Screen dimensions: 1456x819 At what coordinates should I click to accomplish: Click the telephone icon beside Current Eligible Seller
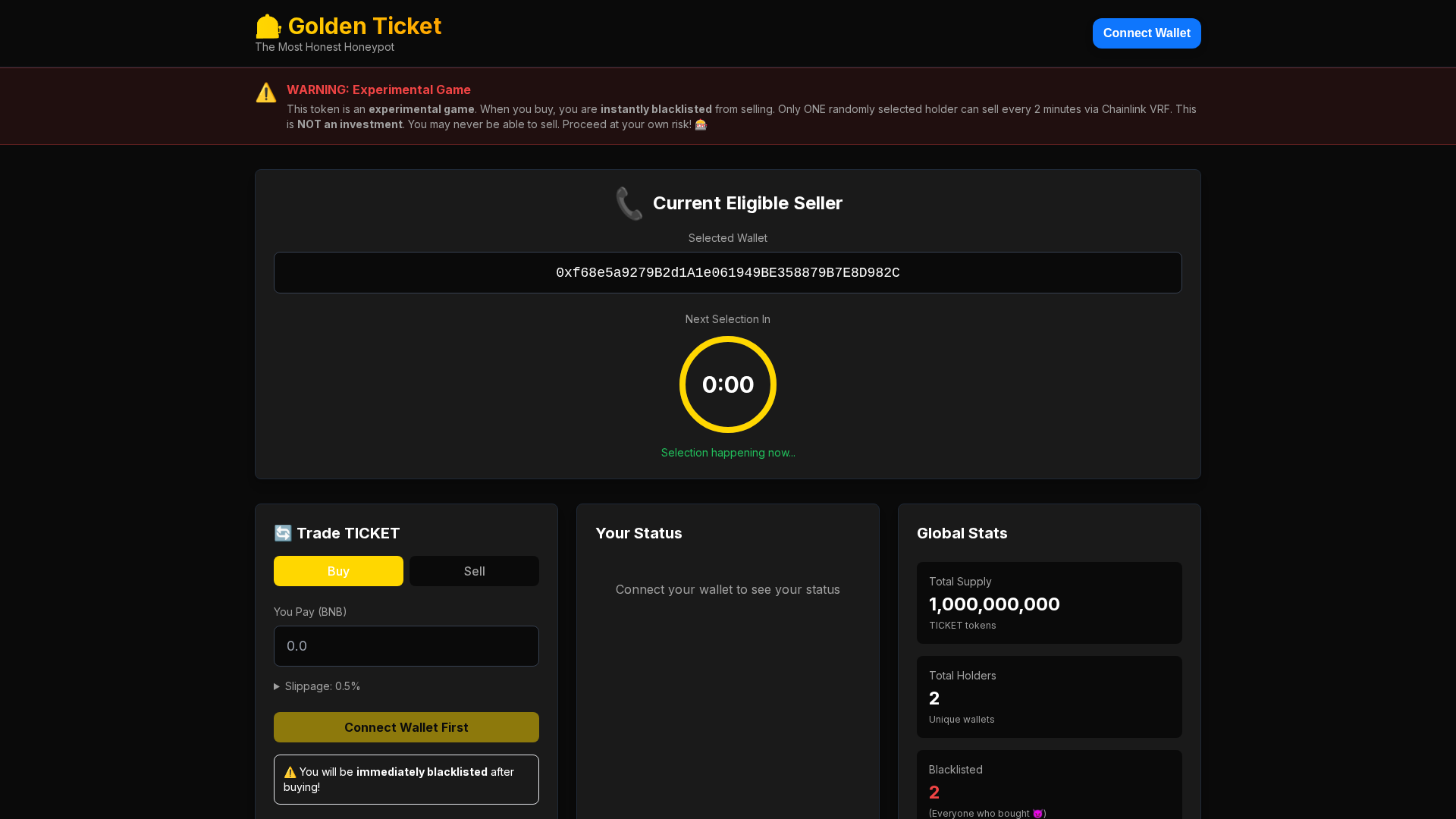[x=629, y=203]
